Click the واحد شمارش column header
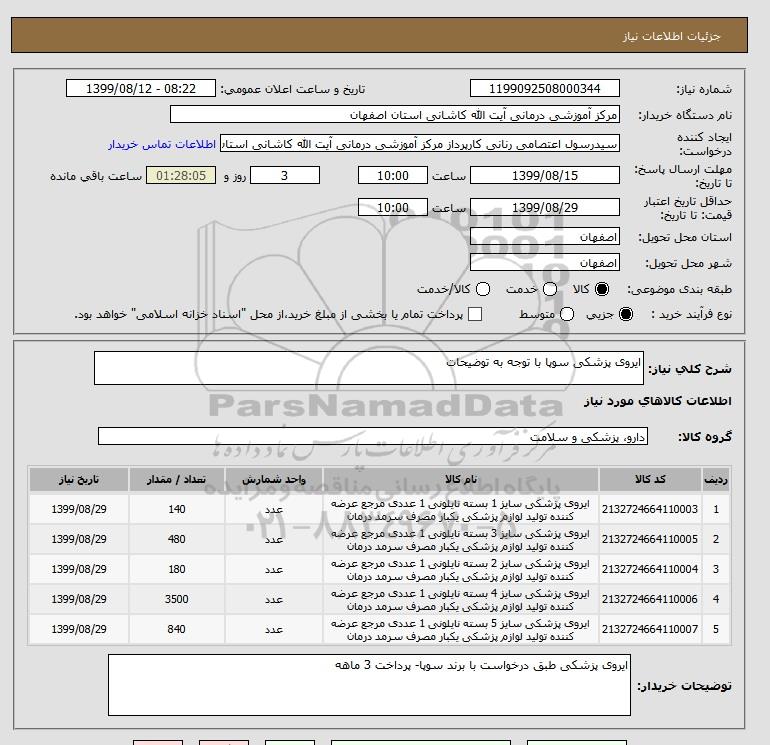 (274, 479)
